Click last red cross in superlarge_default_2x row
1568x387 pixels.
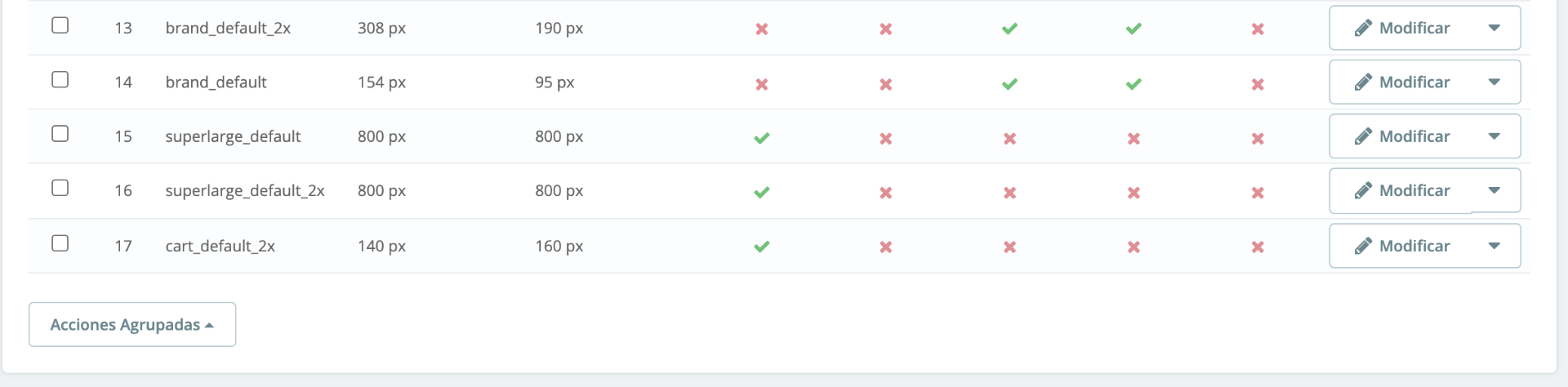click(x=1258, y=193)
